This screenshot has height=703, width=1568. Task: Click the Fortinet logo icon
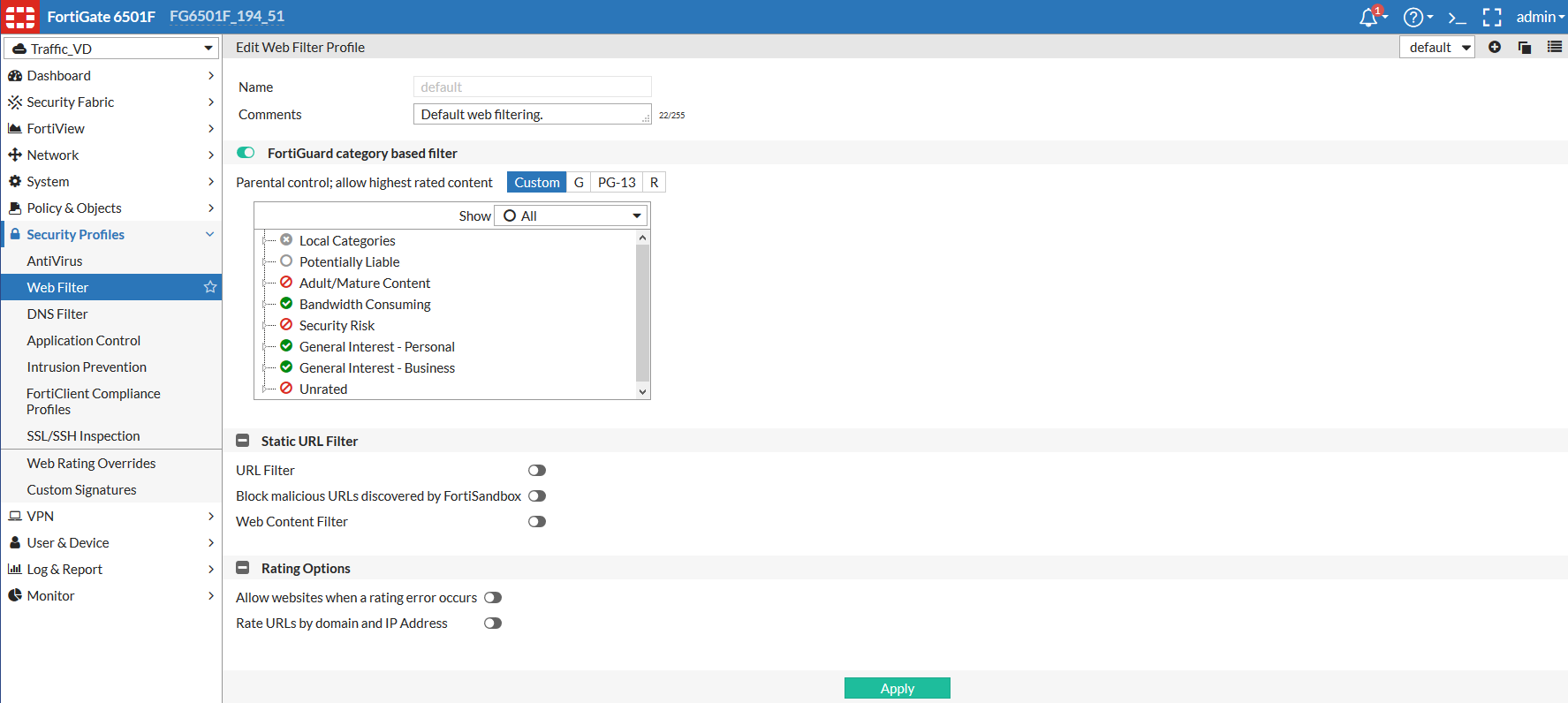click(20, 17)
